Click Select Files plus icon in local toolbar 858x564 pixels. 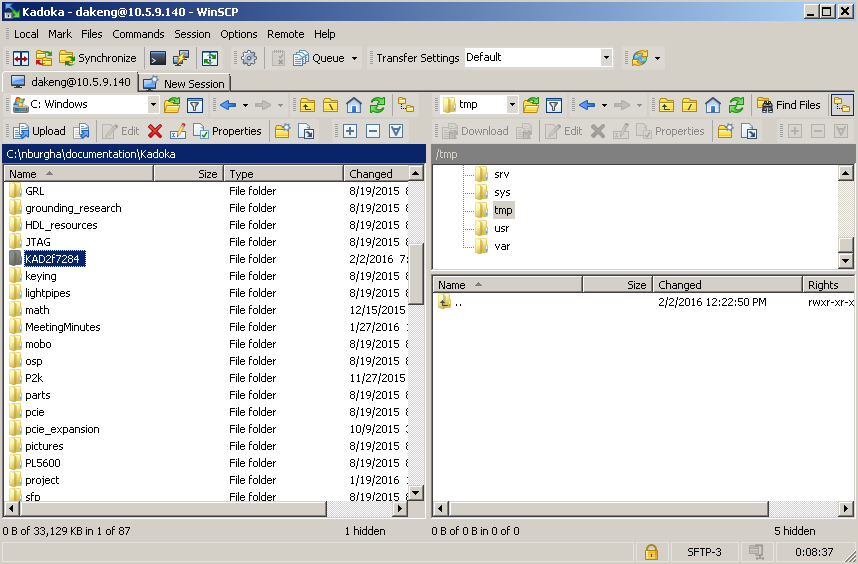click(350, 131)
